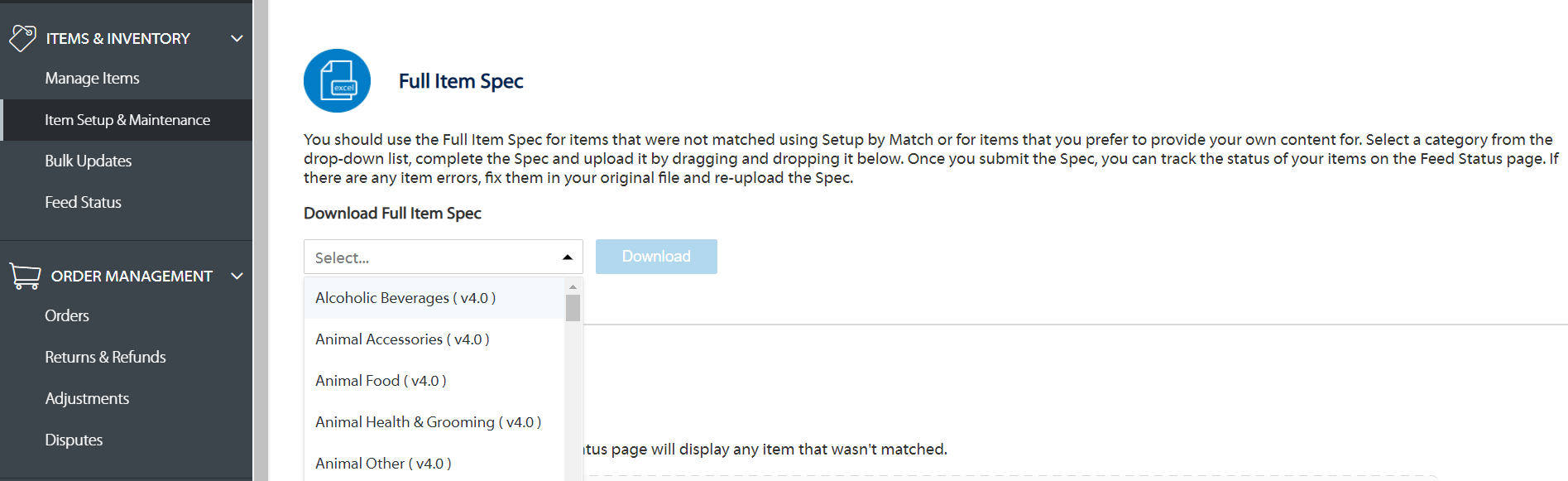
Task: Collapse the Order Management section chevron
Action: pos(237,276)
